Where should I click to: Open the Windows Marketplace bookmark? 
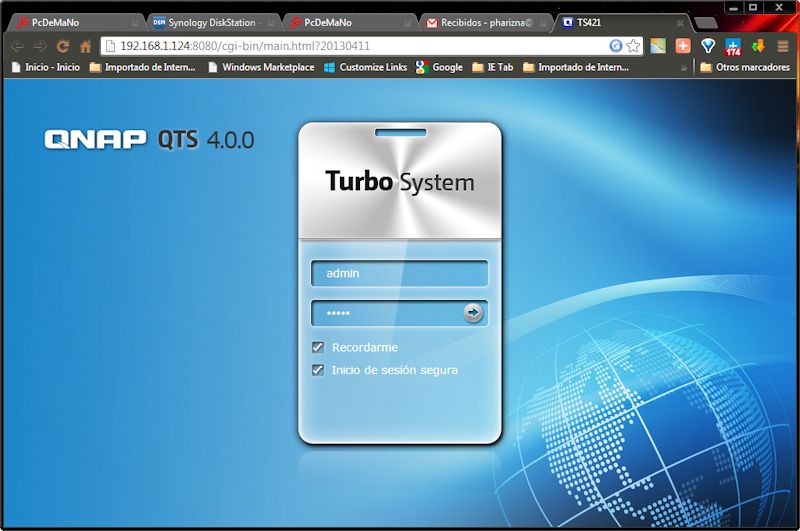[x=261, y=67]
